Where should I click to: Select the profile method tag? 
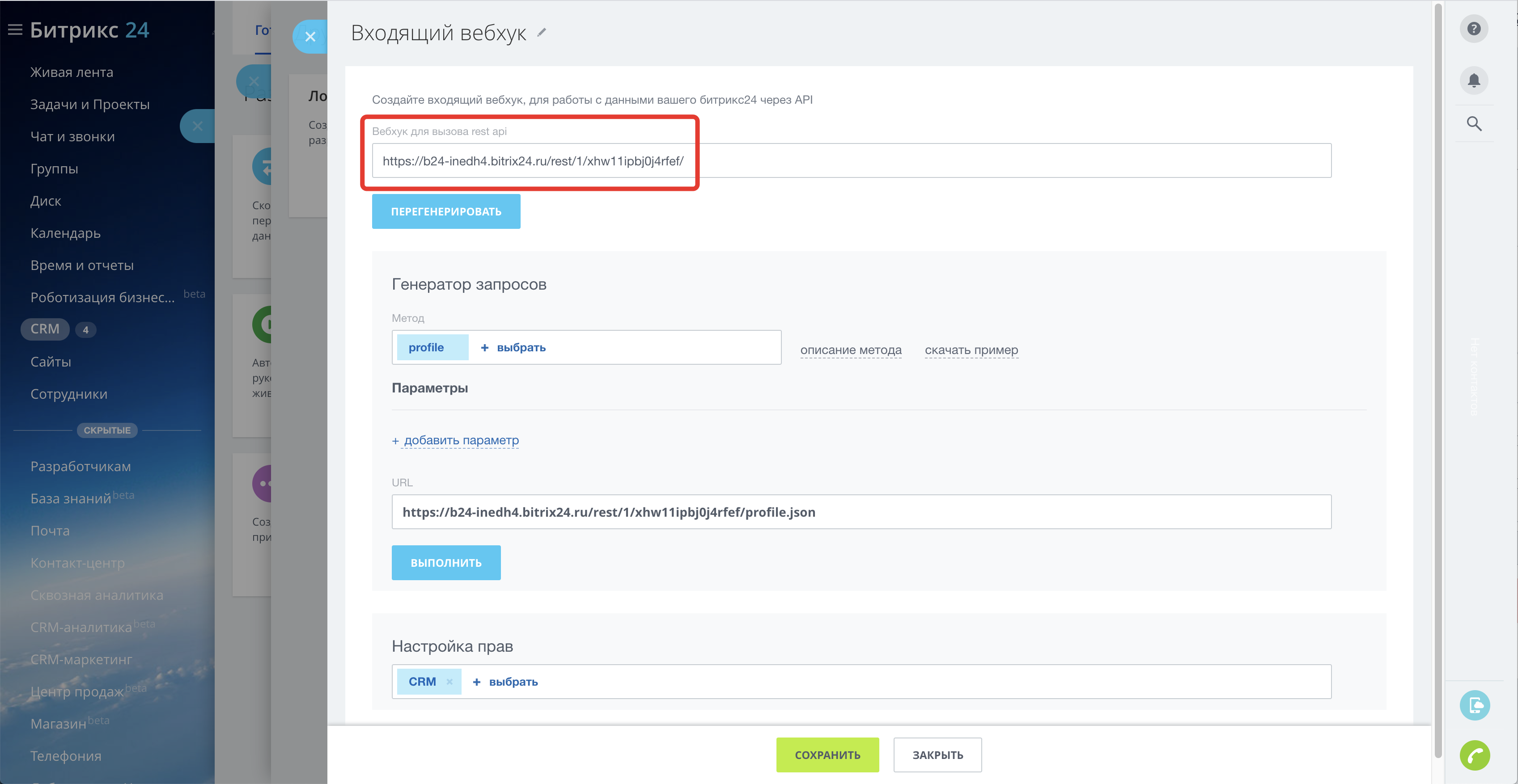pos(432,348)
